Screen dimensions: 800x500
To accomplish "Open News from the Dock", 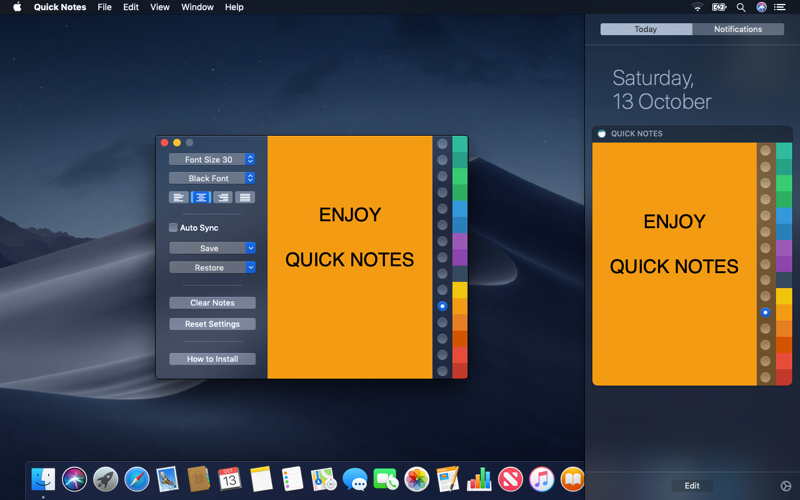I will tap(510, 479).
